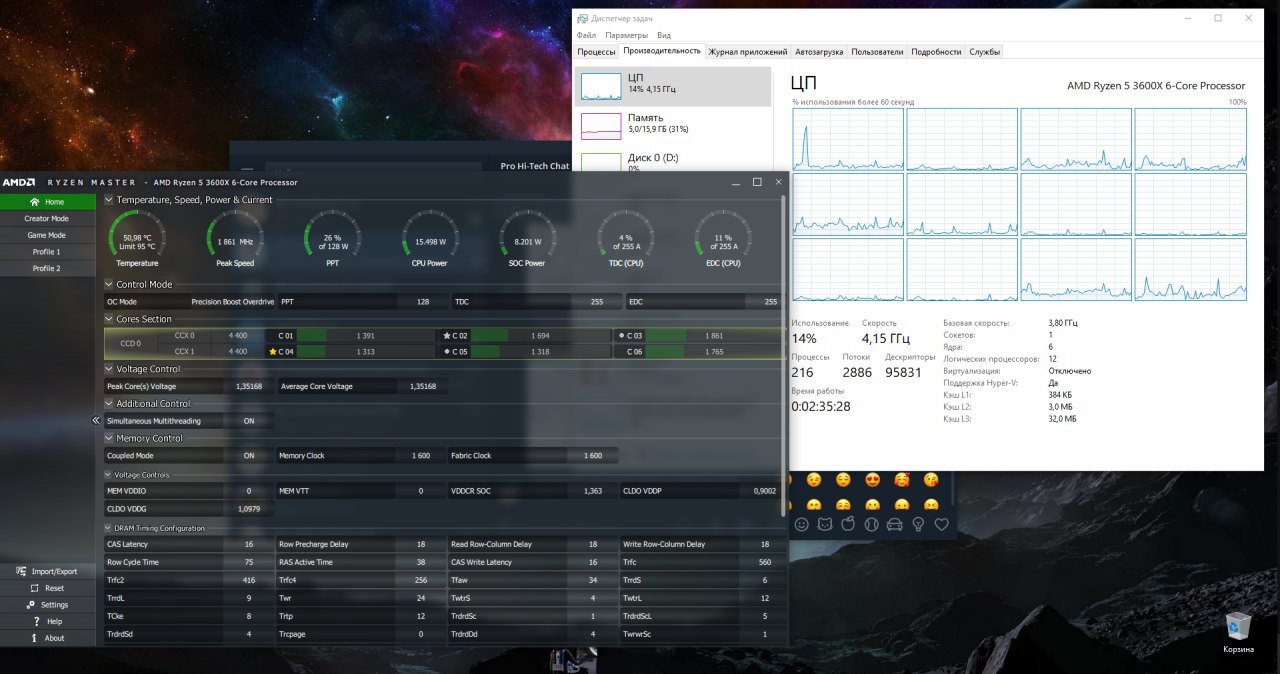Click the SOC Power gauge
The height and width of the screenshot is (674, 1280).
[x=528, y=238]
